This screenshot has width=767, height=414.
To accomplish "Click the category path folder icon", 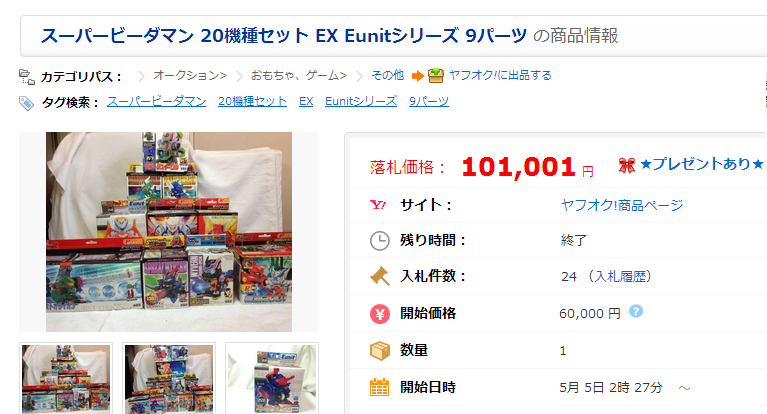I will [26, 77].
